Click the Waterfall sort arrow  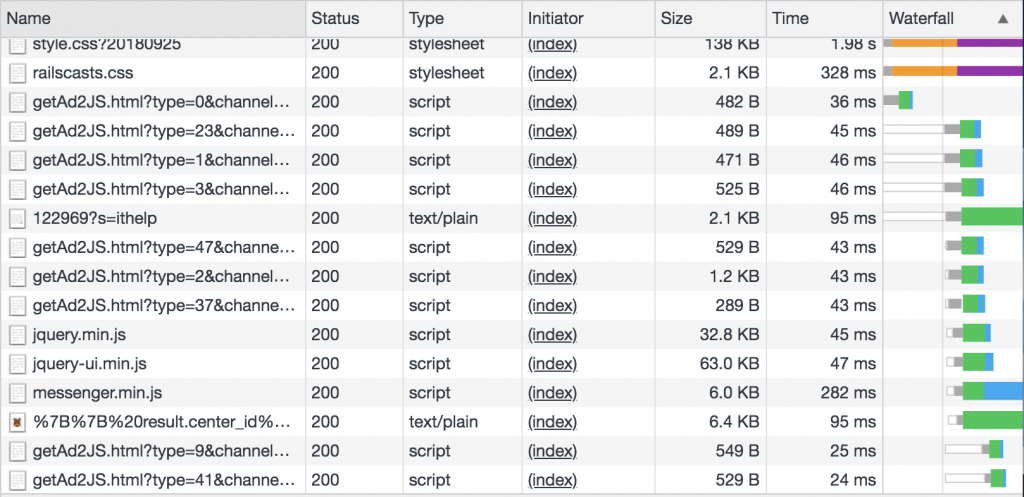point(1003,18)
